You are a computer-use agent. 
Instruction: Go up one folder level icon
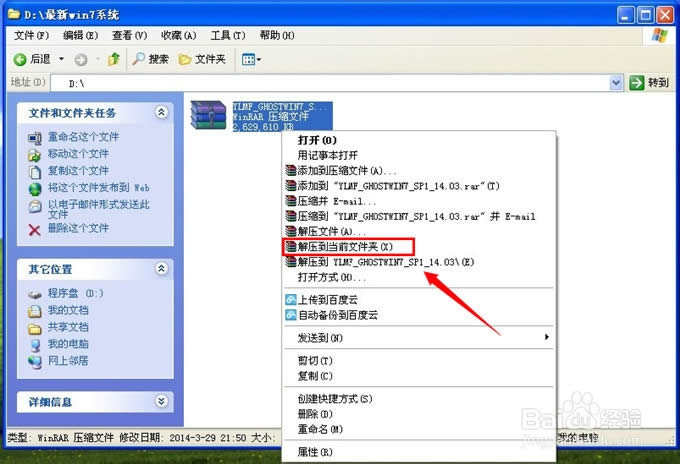pyautogui.click(x=114, y=59)
